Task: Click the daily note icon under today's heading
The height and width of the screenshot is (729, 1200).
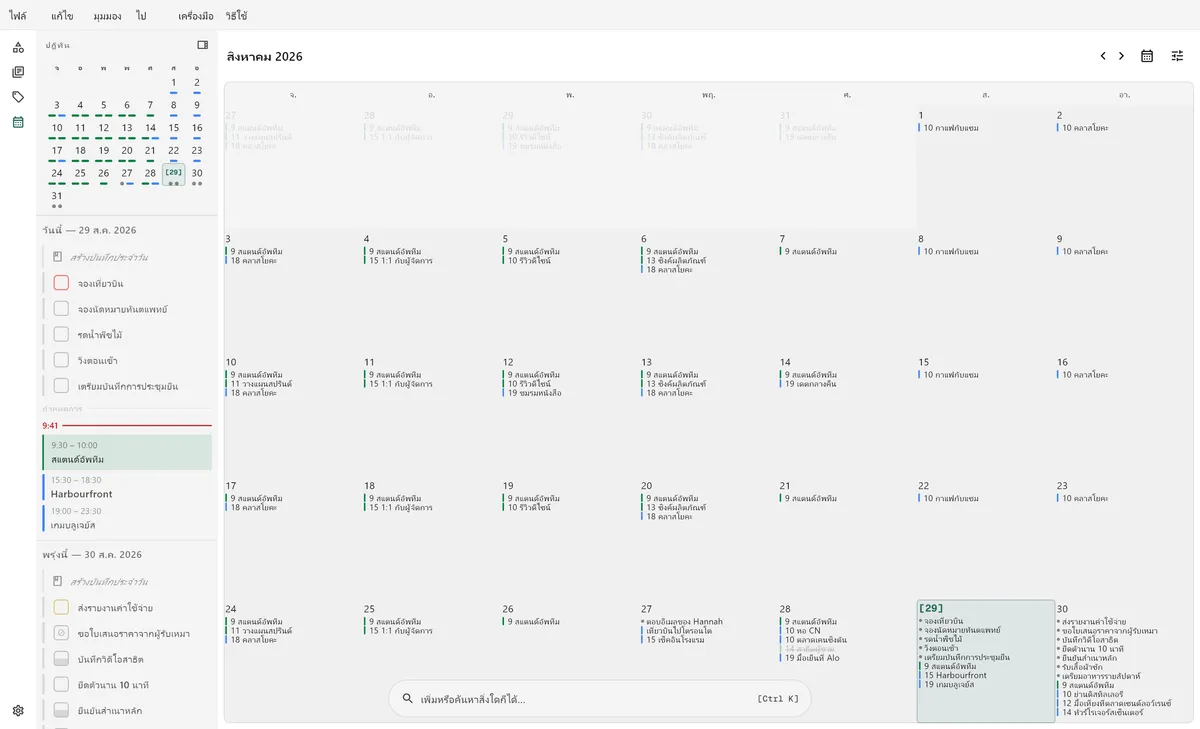Action: 58,257
